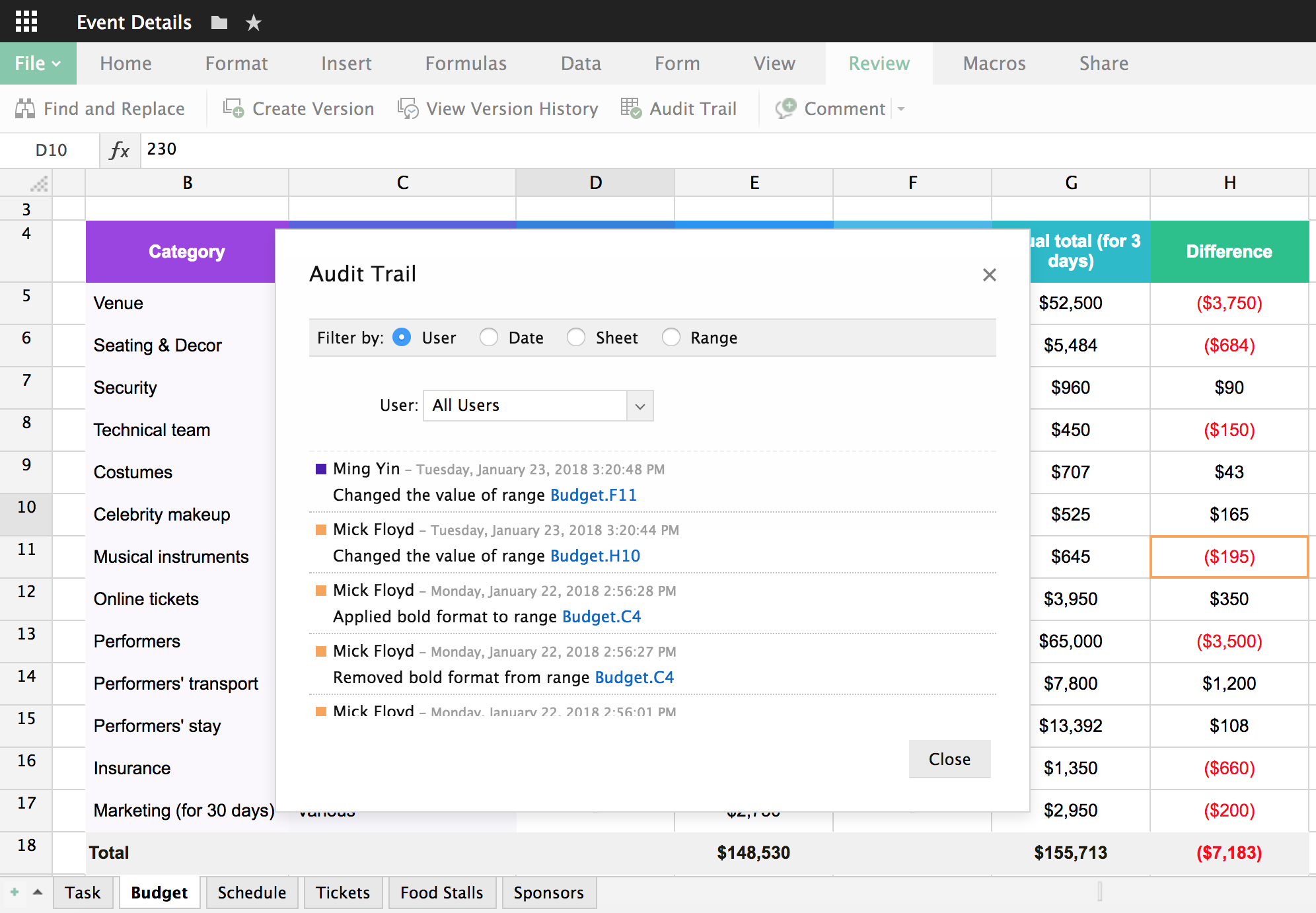Choose the Range filter radio button
The image size is (1316, 913).
[x=671, y=338]
